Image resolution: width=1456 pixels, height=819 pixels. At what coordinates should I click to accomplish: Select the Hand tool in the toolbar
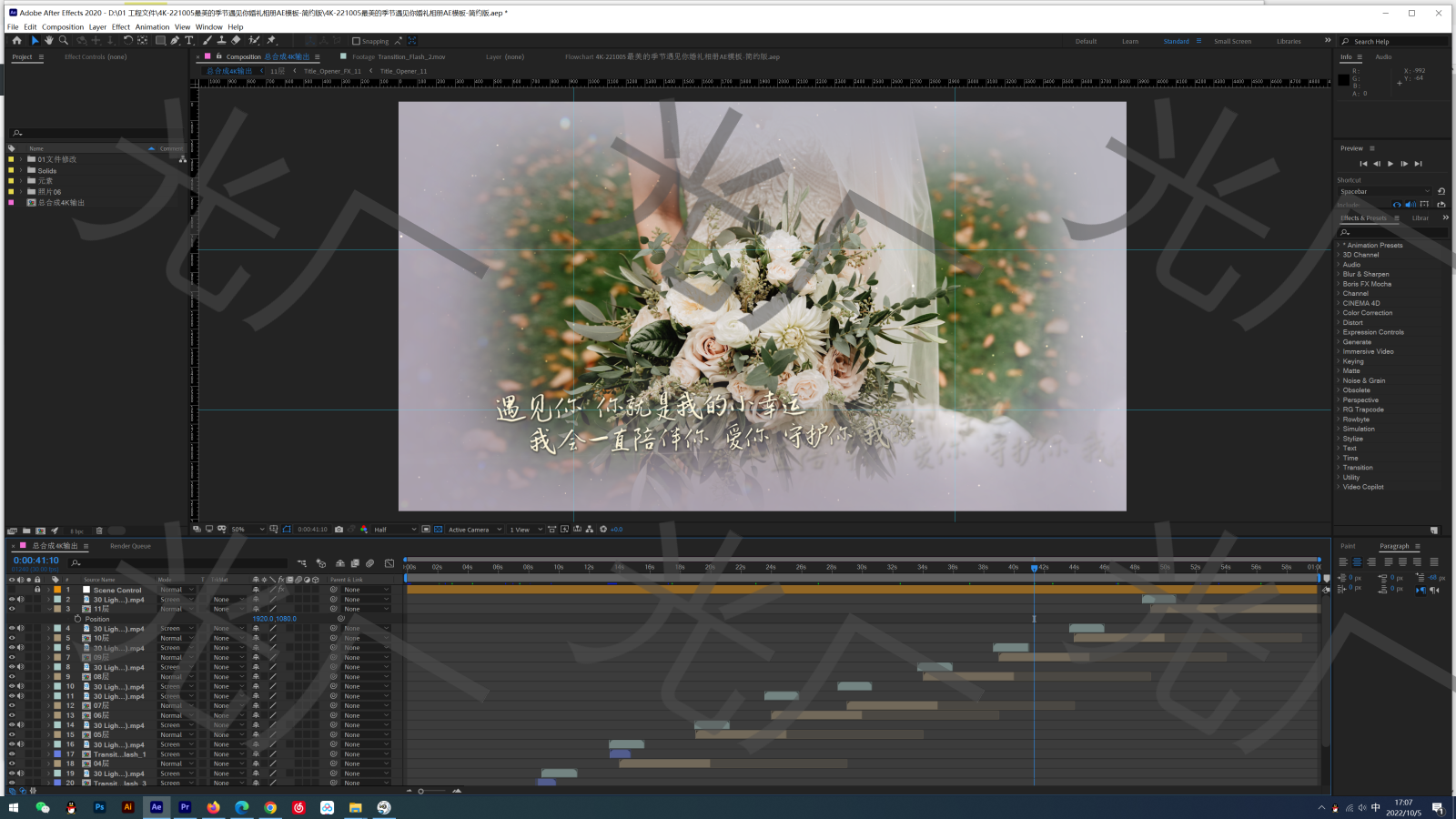tap(49, 41)
